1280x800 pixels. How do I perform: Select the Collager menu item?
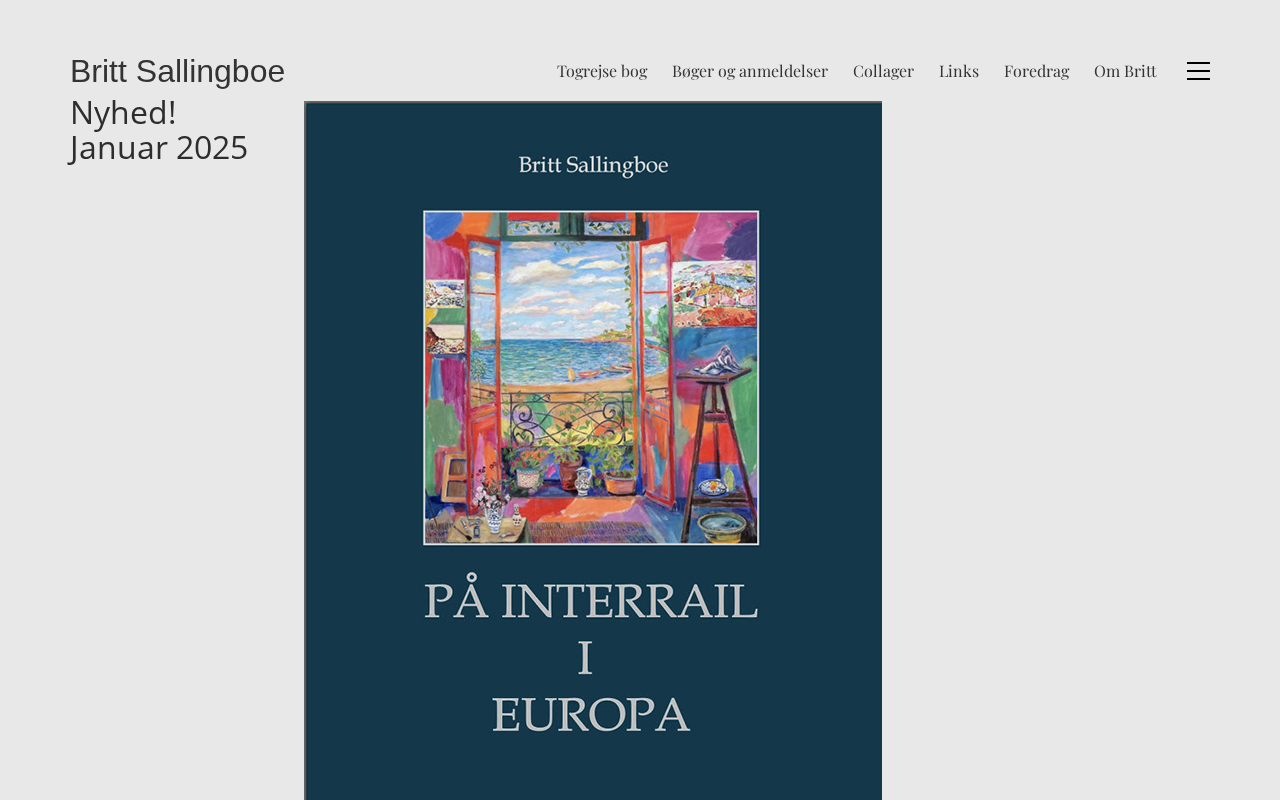click(x=883, y=71)
